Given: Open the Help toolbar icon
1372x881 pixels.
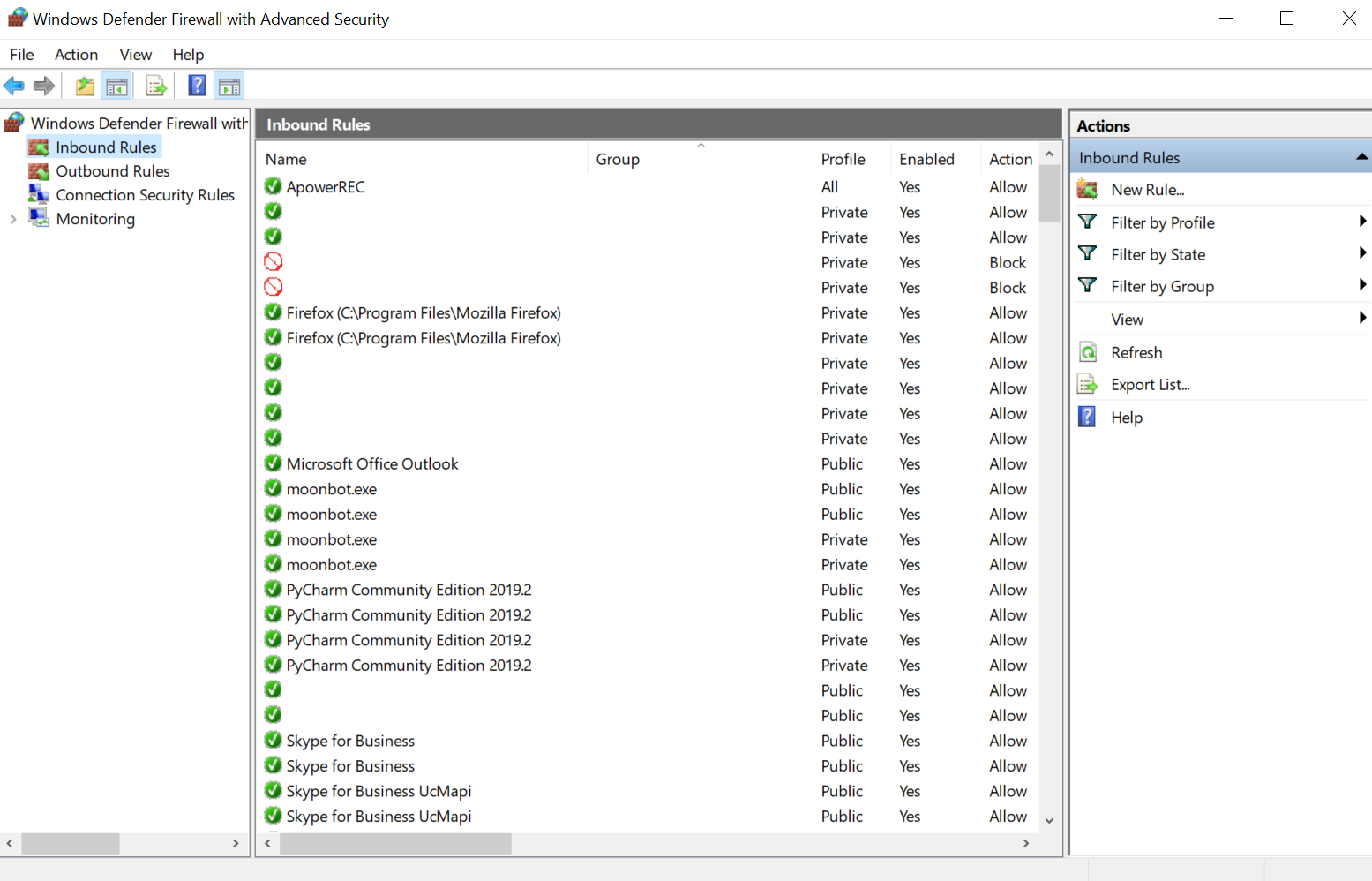Looking at the screenshot, I should pos(197,86).
